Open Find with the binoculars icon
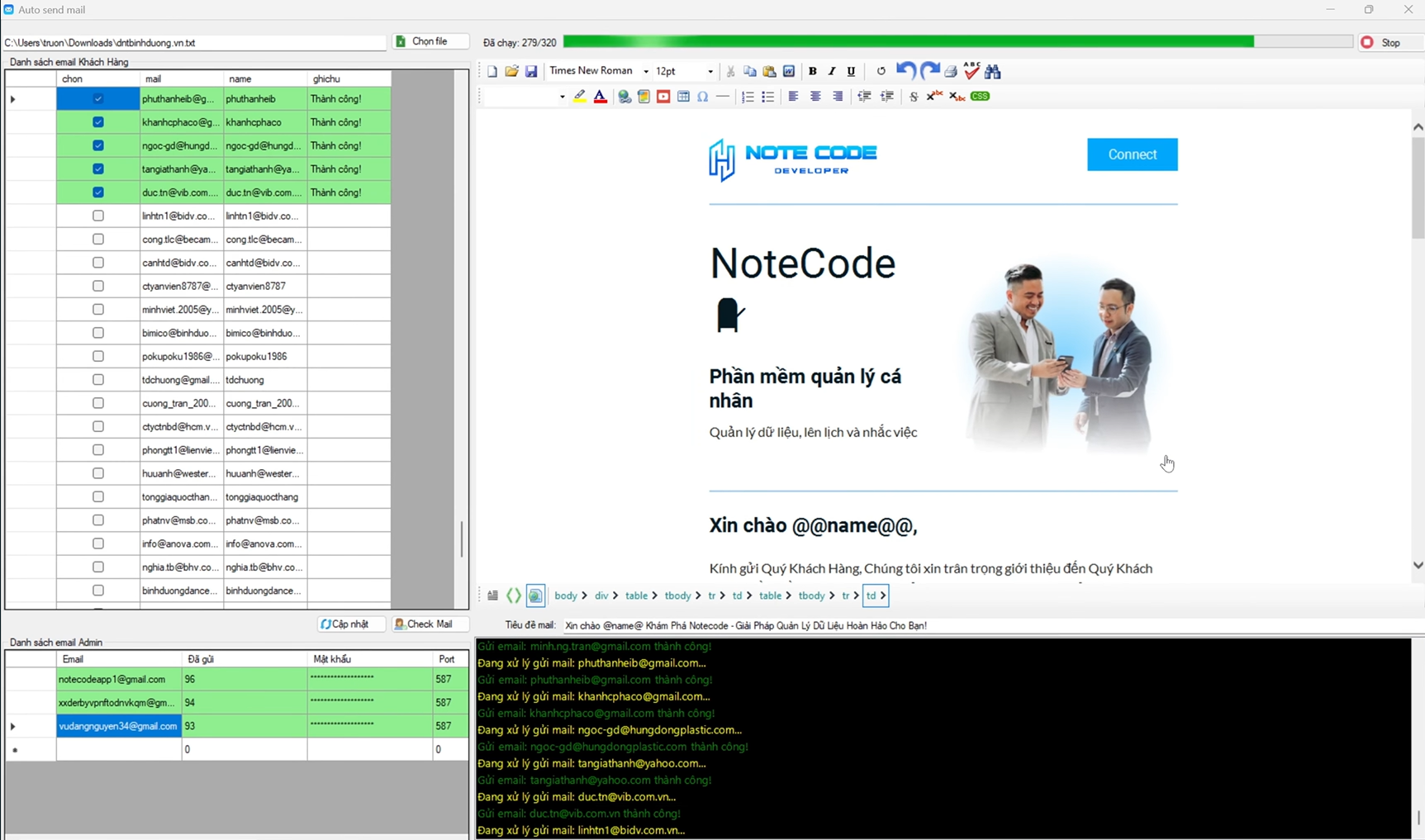The image size is (1425, 840). (993, 72)
